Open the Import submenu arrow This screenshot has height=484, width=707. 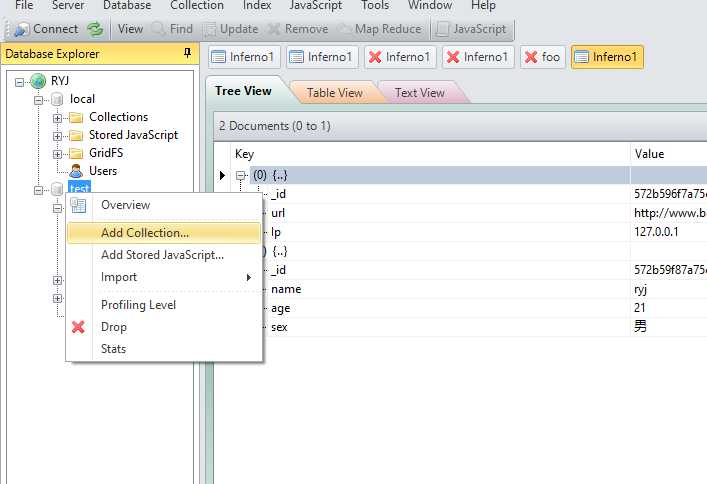(x=248, y=277)
